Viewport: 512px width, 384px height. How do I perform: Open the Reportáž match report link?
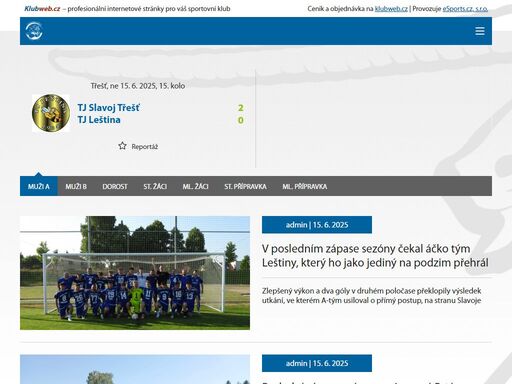pos(144,147)
